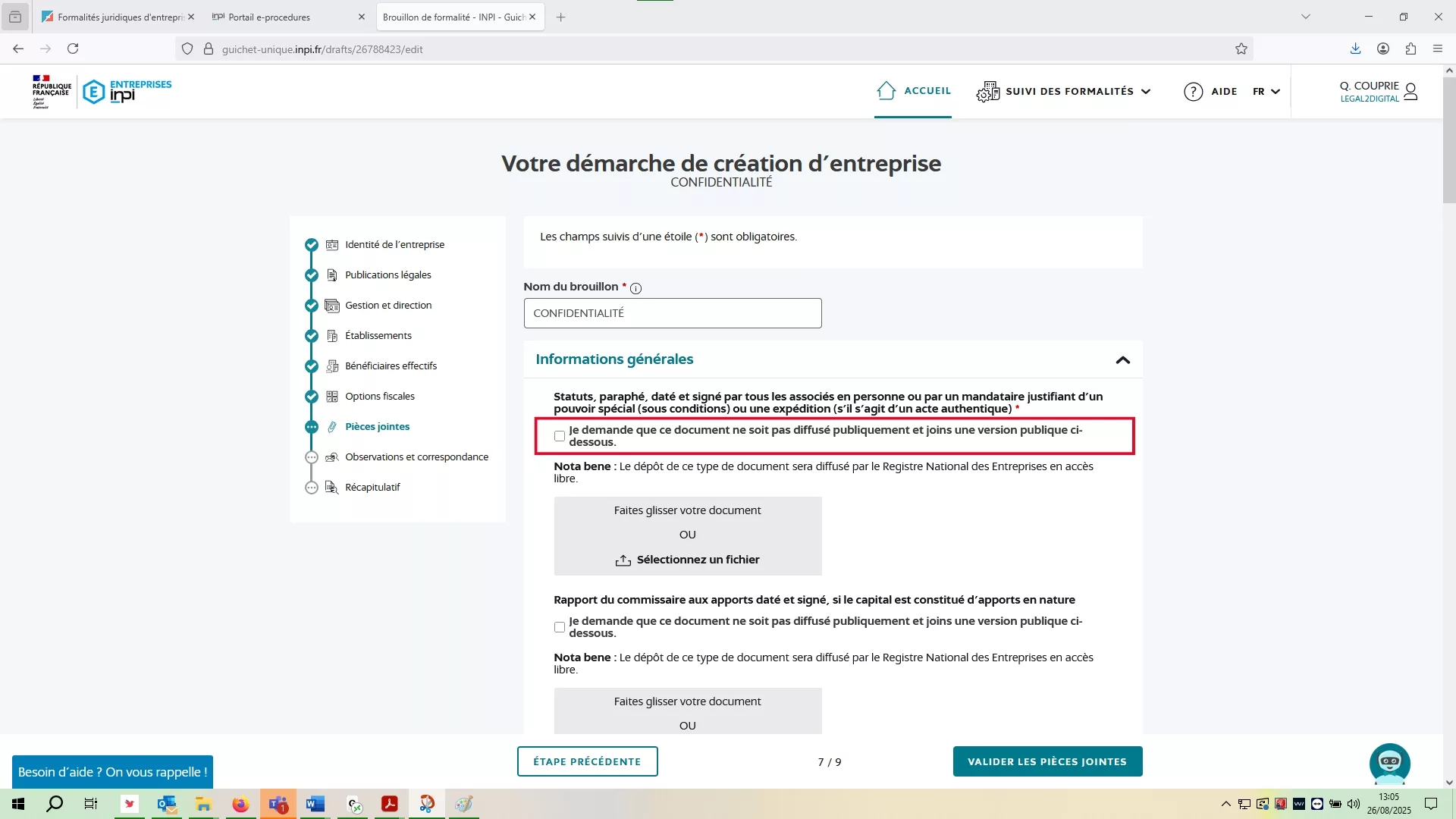1456x819 pixels.
Task: Go to the Bénéficiaires effectifs step
Action: 391,366
